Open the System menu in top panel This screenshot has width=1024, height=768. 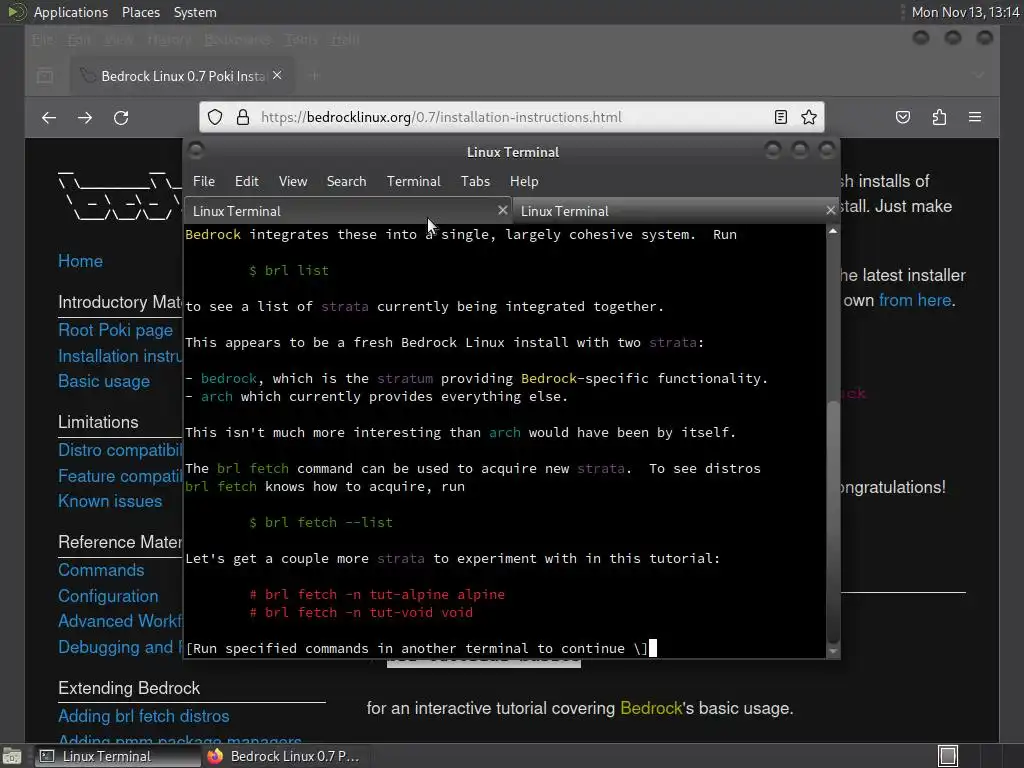[x=195, y=12]
